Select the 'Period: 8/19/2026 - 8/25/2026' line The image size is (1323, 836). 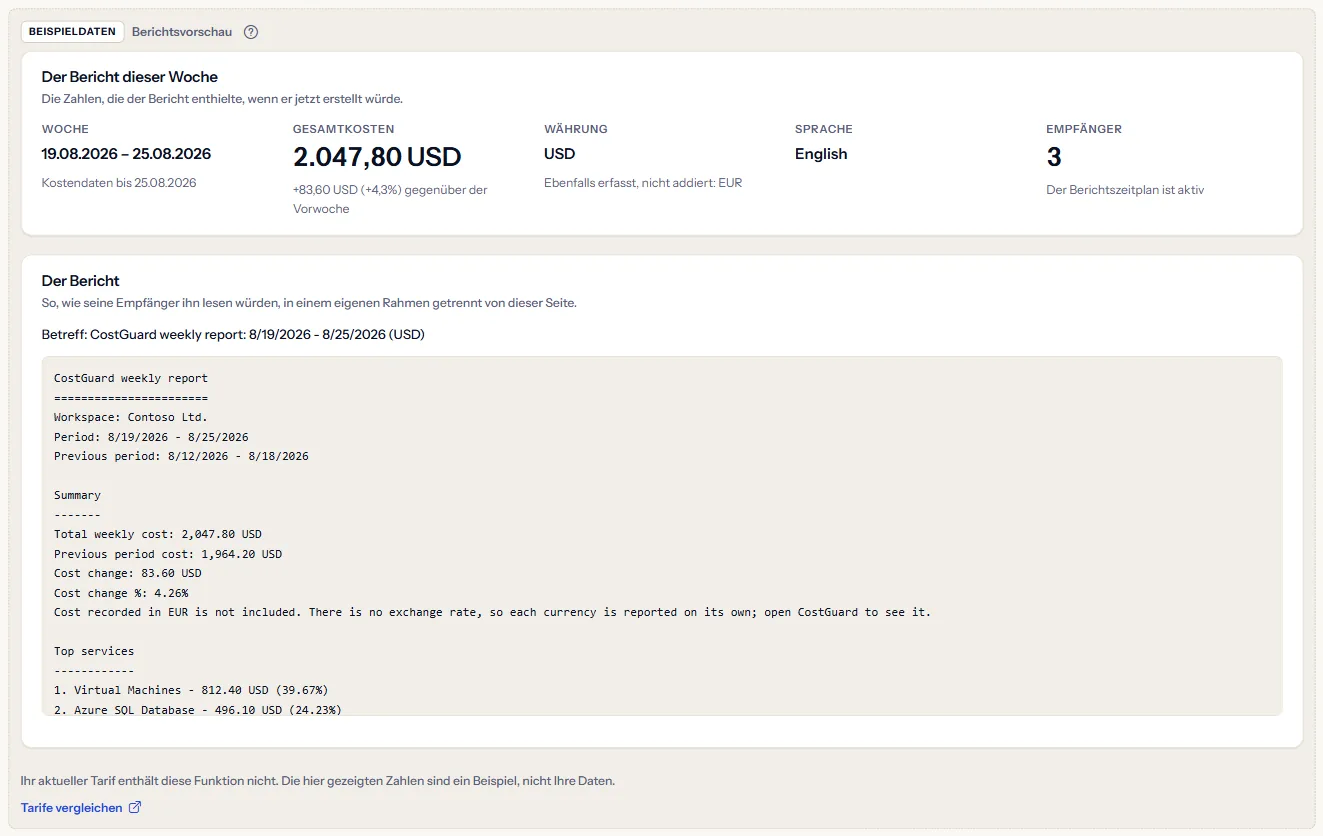click(151, 437)
